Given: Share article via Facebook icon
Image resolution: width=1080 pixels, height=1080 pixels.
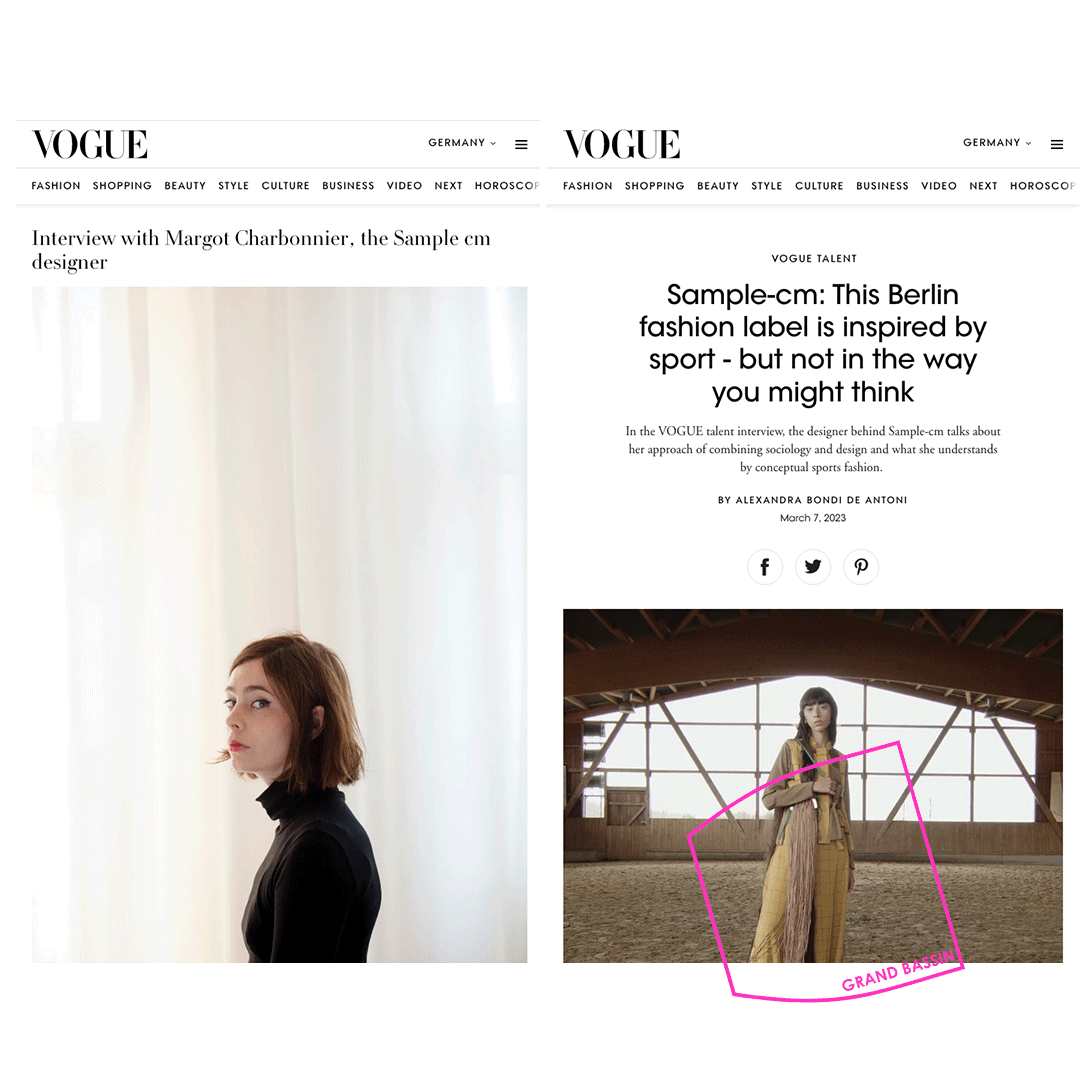Looking at the screenshot, I should (x=765, y=567).
